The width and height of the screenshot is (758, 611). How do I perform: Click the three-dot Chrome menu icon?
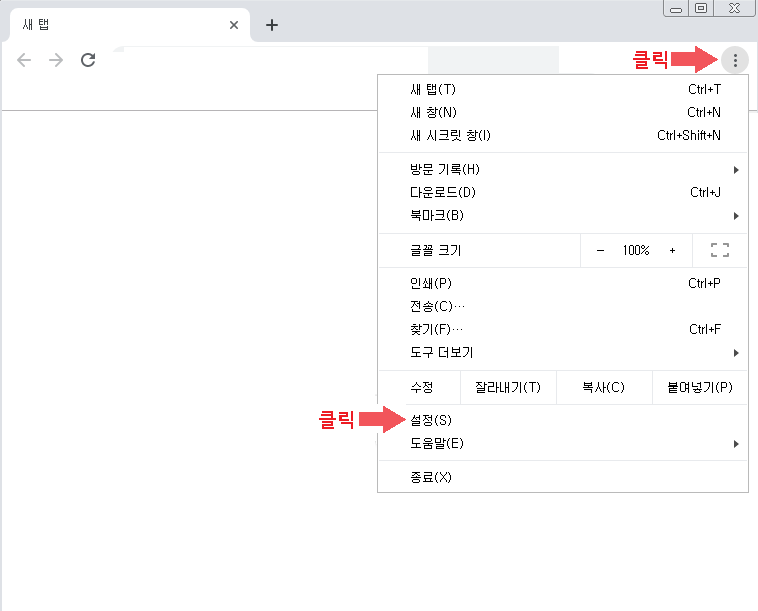click(x=735, y=60)
